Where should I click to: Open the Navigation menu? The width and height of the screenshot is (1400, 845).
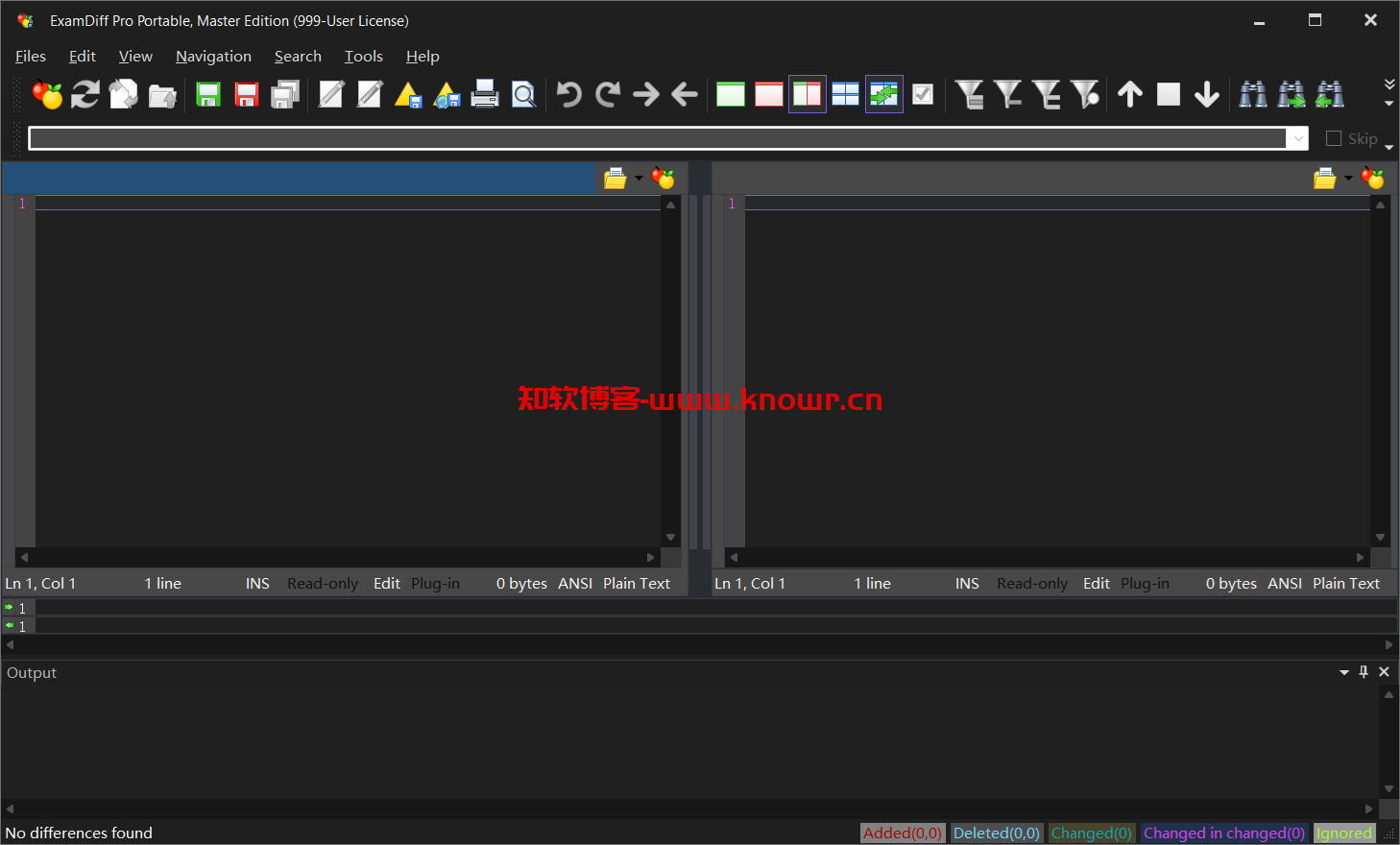[213, 57]
